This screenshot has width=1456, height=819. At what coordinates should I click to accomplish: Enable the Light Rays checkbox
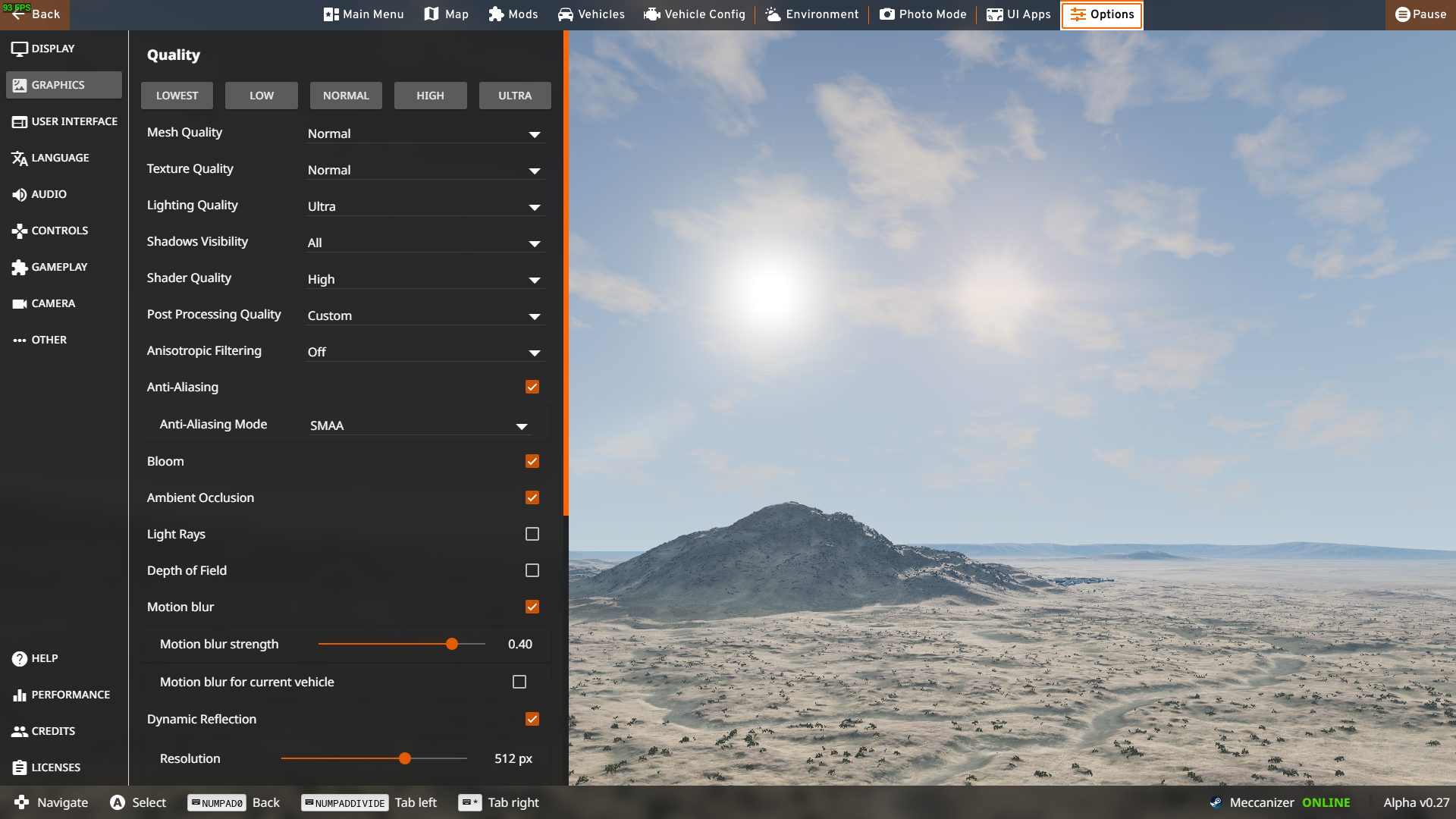(532, 534)
